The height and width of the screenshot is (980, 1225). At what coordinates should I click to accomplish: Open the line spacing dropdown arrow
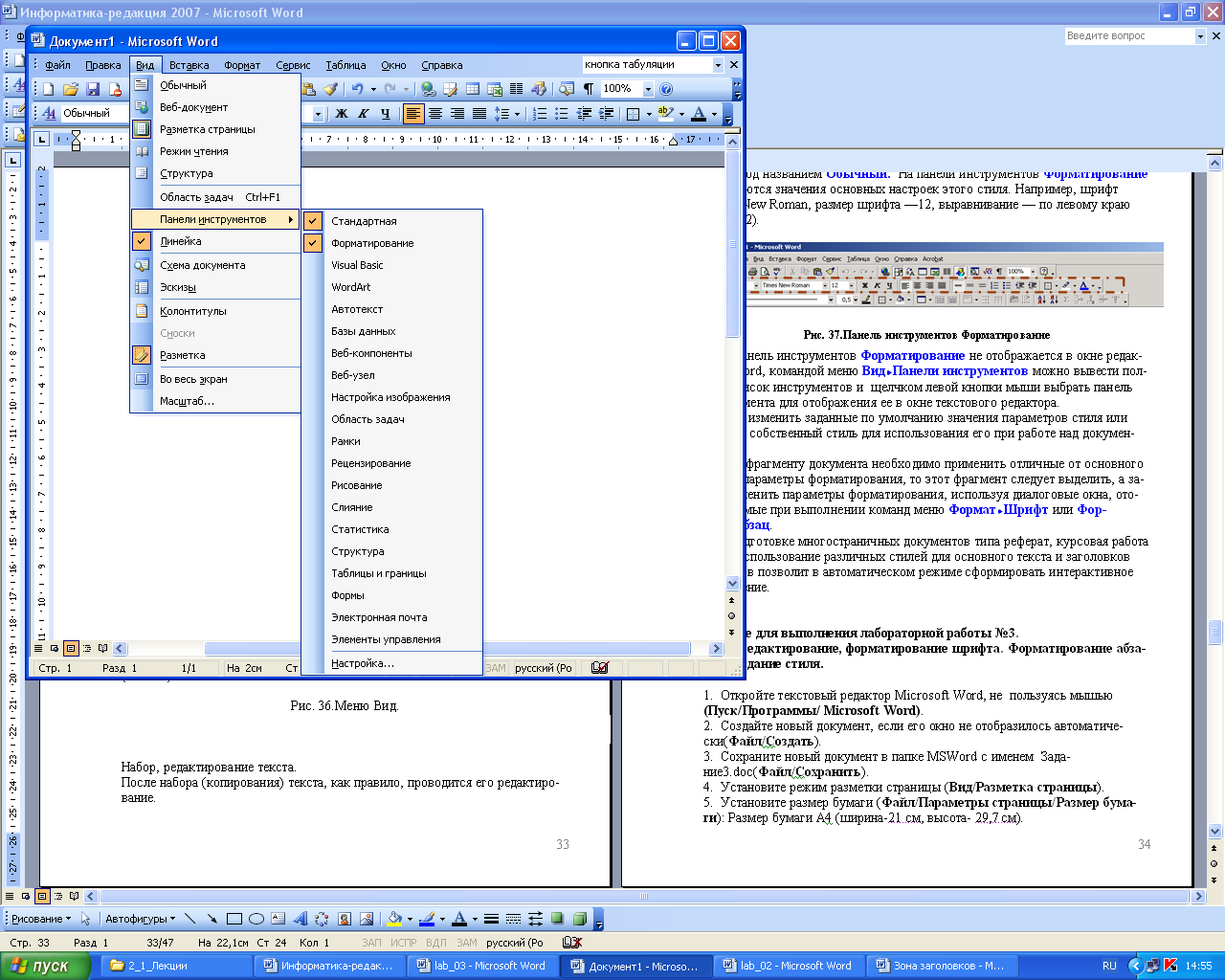tap(518, 114)
